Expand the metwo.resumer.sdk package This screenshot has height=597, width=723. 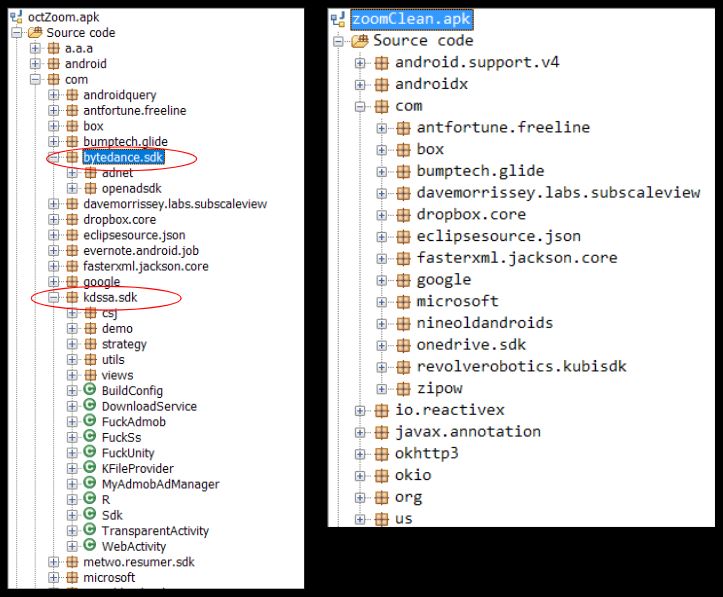[54, 562]
